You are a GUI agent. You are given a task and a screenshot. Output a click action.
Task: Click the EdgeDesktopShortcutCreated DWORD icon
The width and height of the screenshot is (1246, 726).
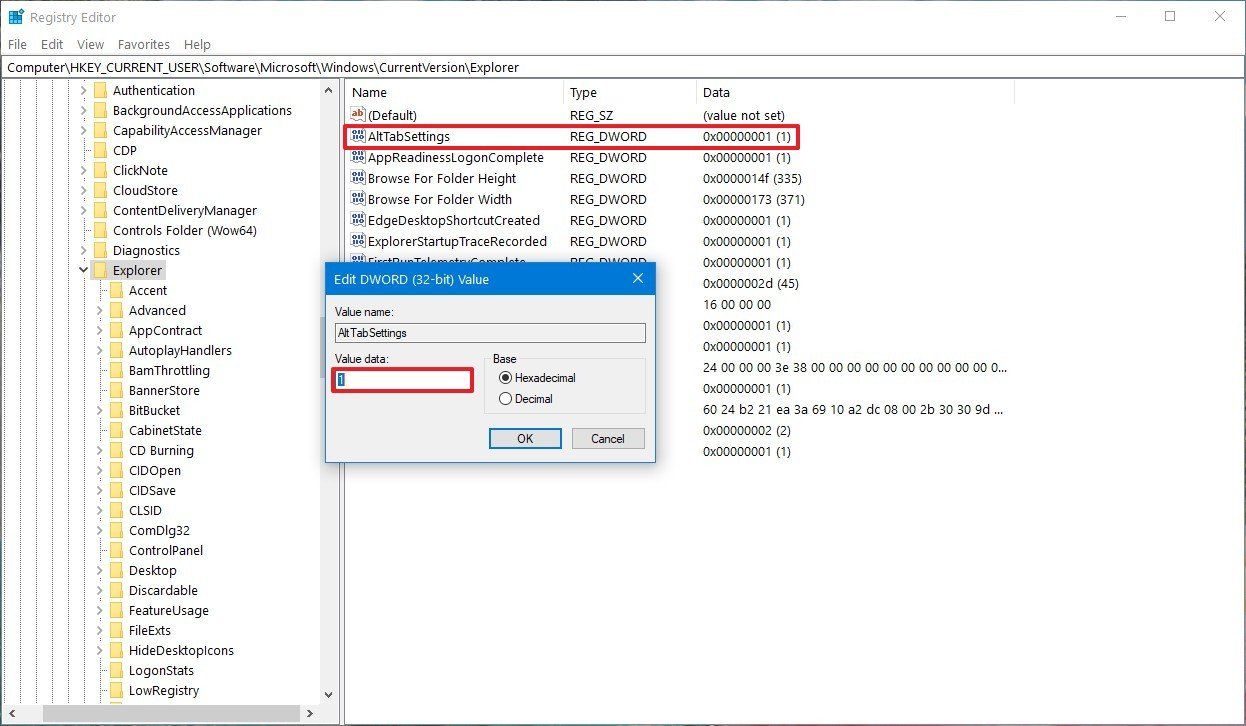[359, 220]
